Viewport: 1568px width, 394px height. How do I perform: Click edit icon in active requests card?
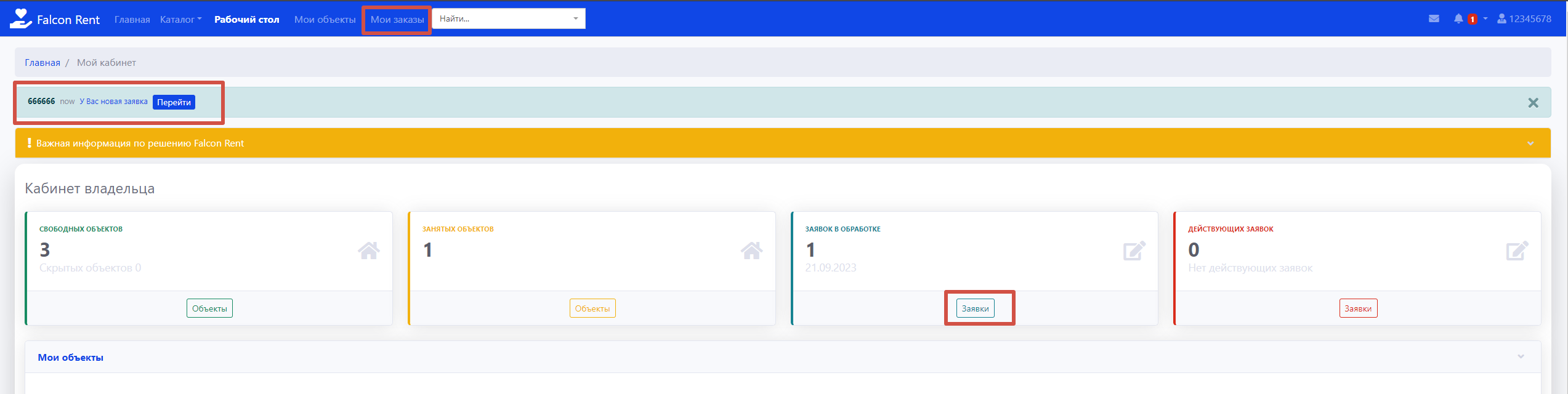(1517, 251)
